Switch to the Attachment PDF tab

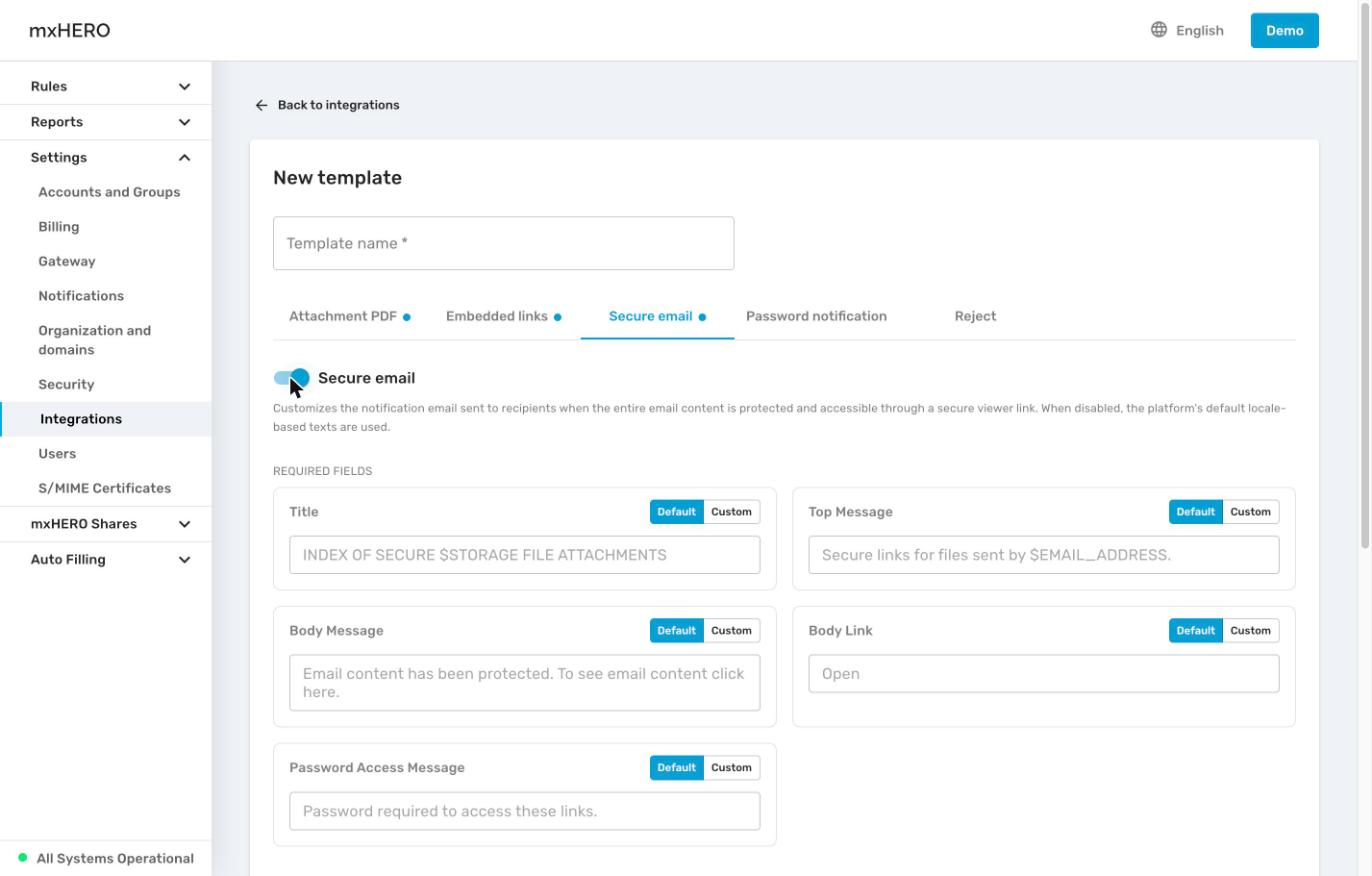[x=349, y=317]
